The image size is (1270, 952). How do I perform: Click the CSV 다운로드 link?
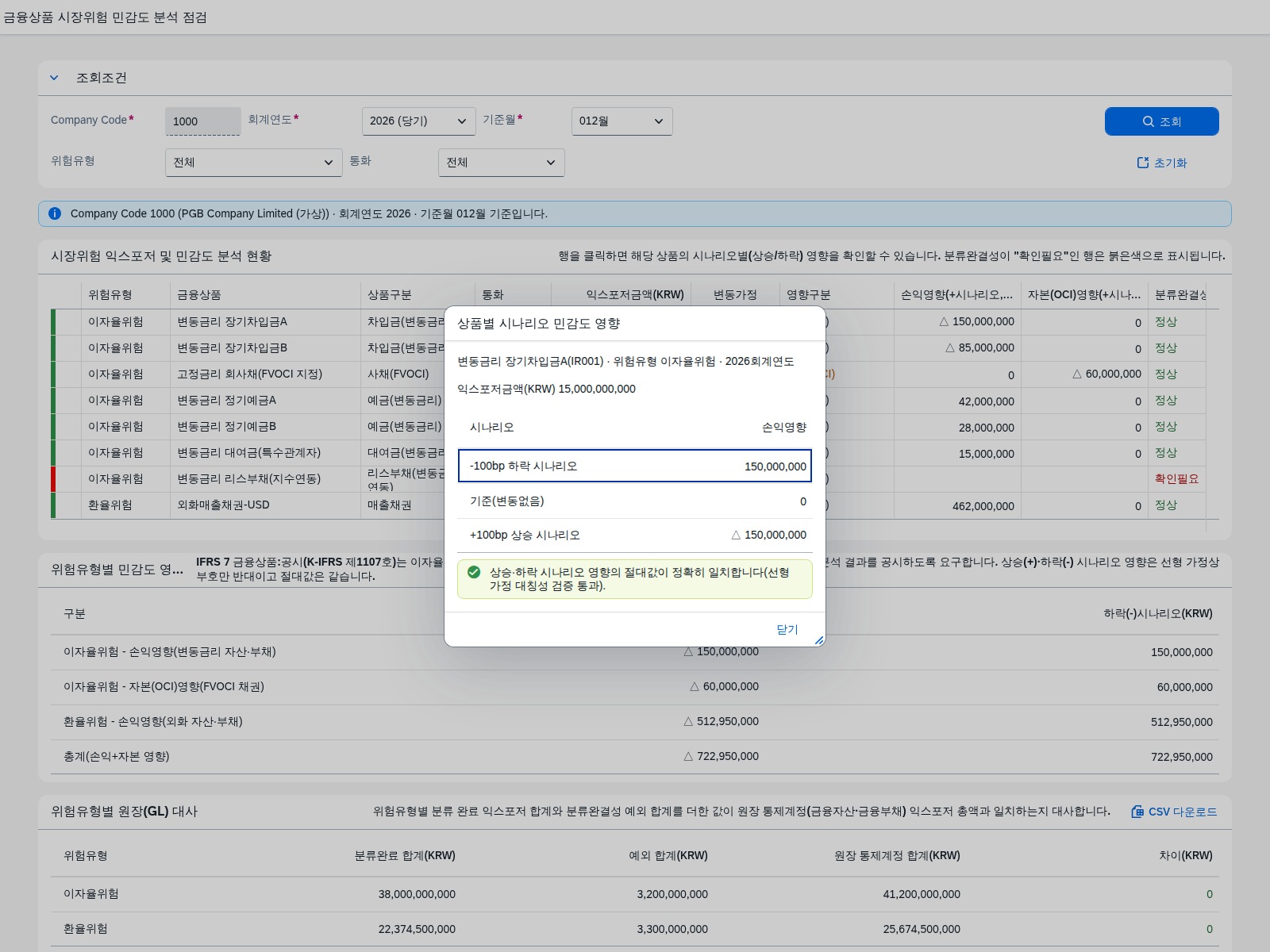[1174, 812]
